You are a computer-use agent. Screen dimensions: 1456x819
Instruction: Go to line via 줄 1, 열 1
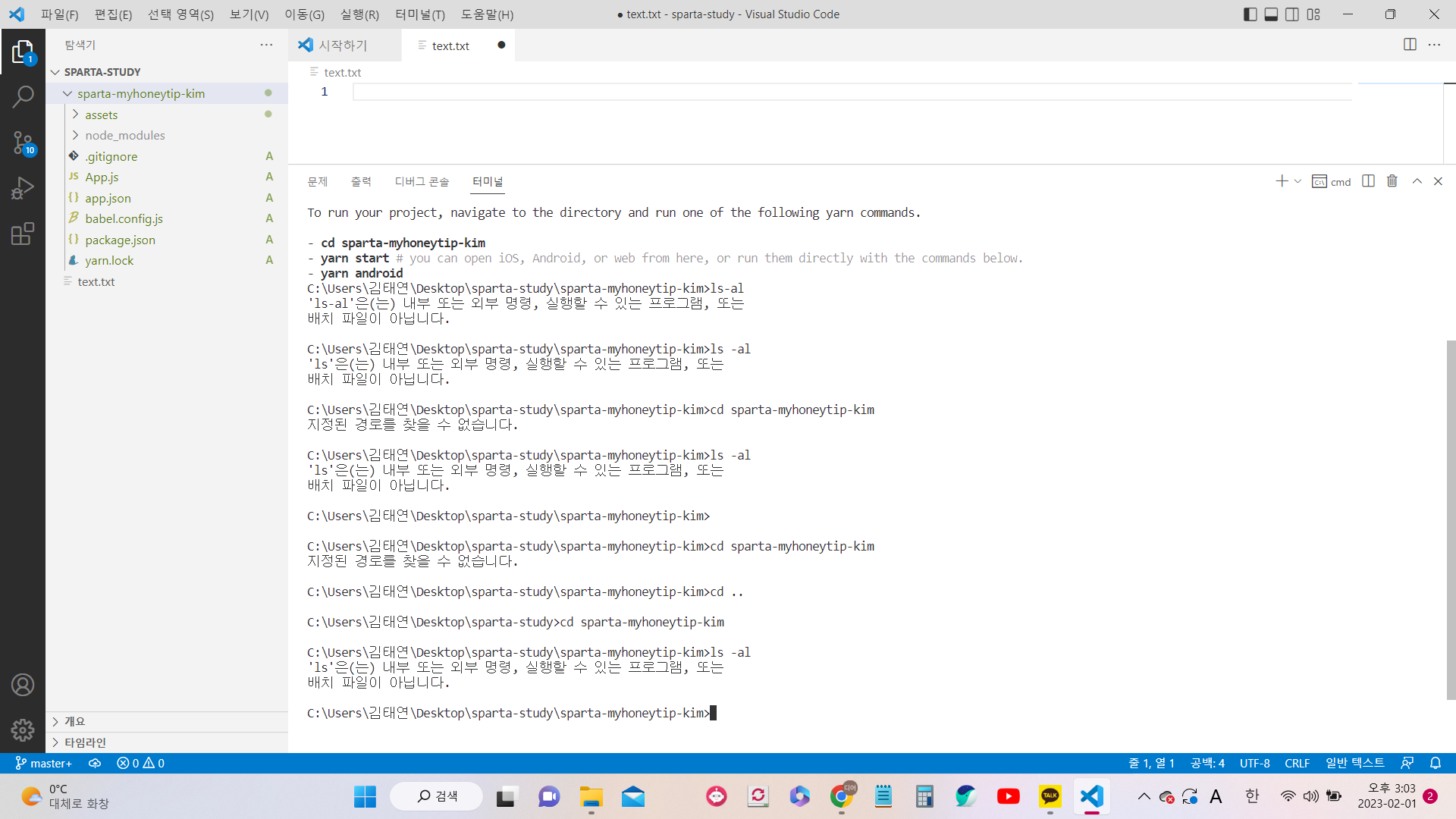(1151, 763)
